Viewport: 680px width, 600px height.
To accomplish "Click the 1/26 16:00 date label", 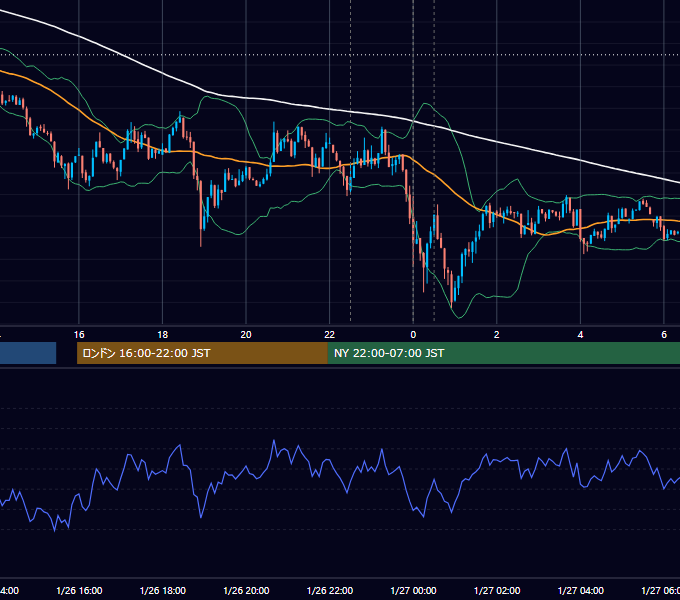I will coord(79,590).
